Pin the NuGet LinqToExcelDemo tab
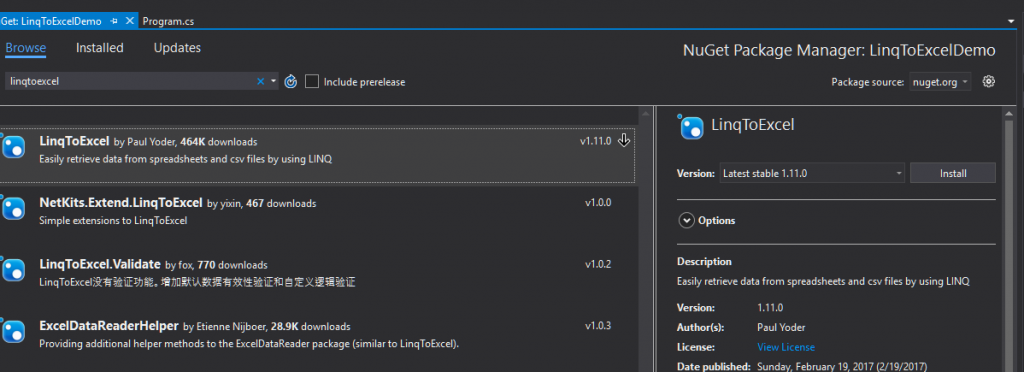Screen dimensions: 1024x372 (114, 21)
